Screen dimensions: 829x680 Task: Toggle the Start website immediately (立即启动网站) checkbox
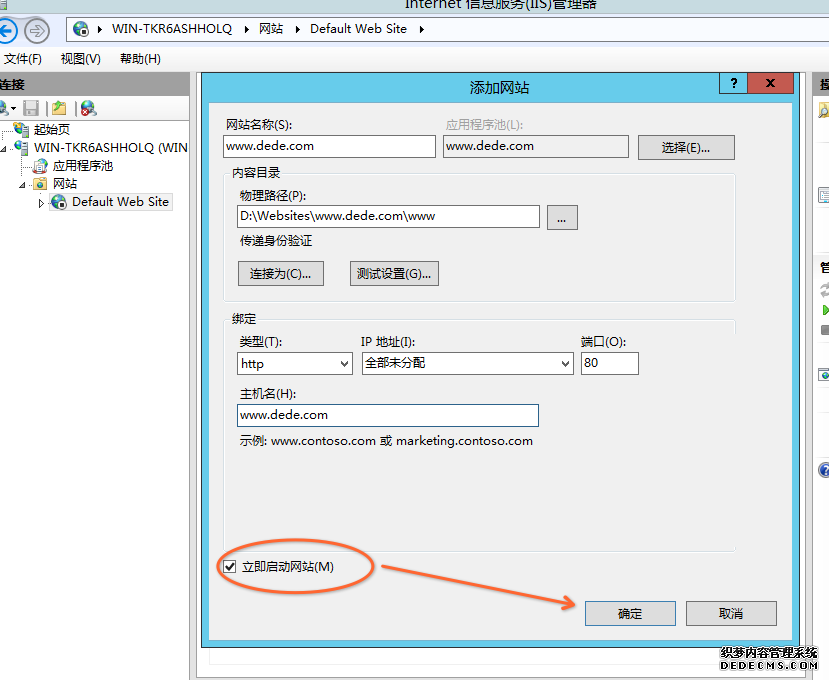tap(231, 567)
